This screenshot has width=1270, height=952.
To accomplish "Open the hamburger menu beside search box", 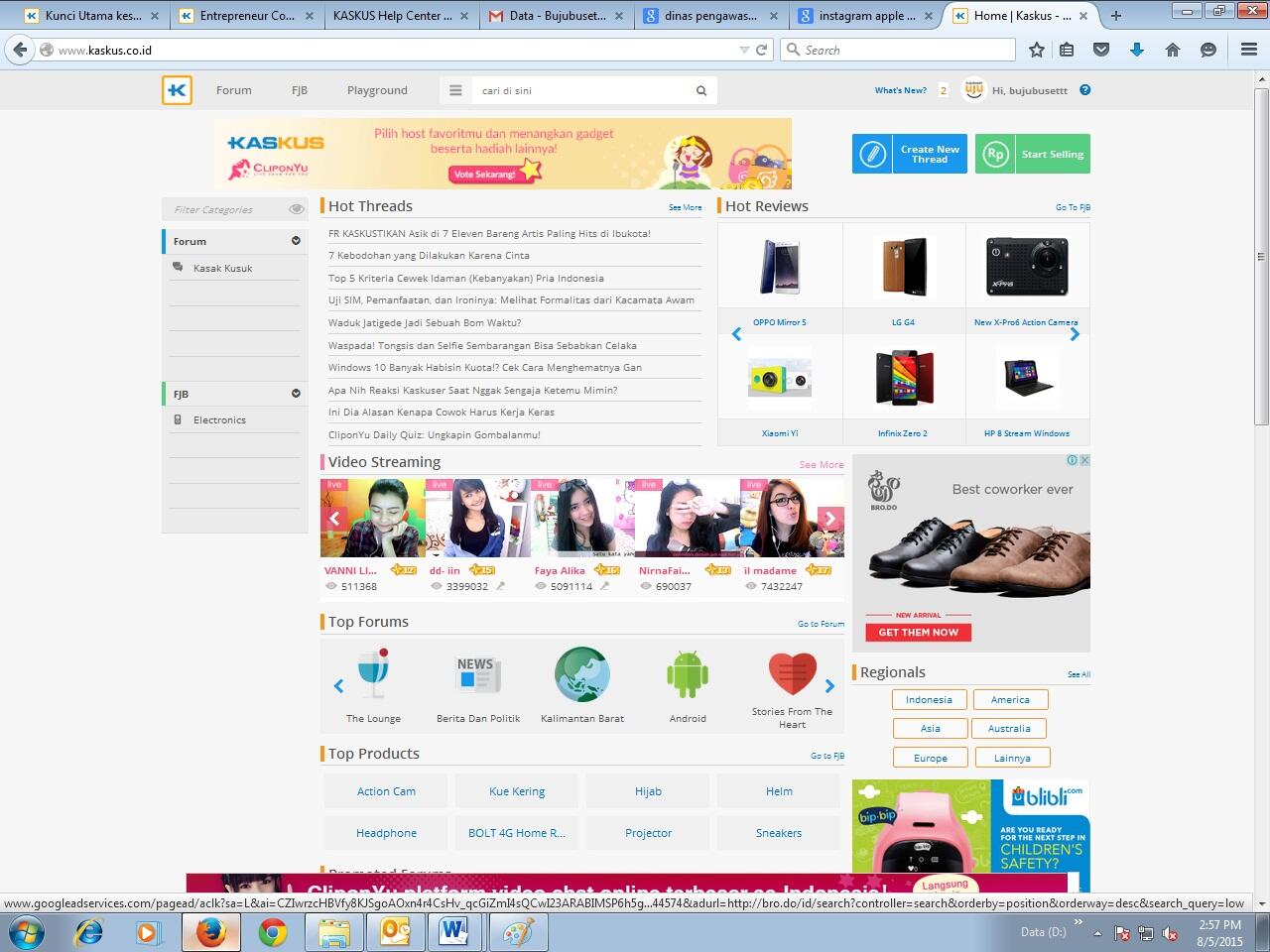I will click(455, 90).
